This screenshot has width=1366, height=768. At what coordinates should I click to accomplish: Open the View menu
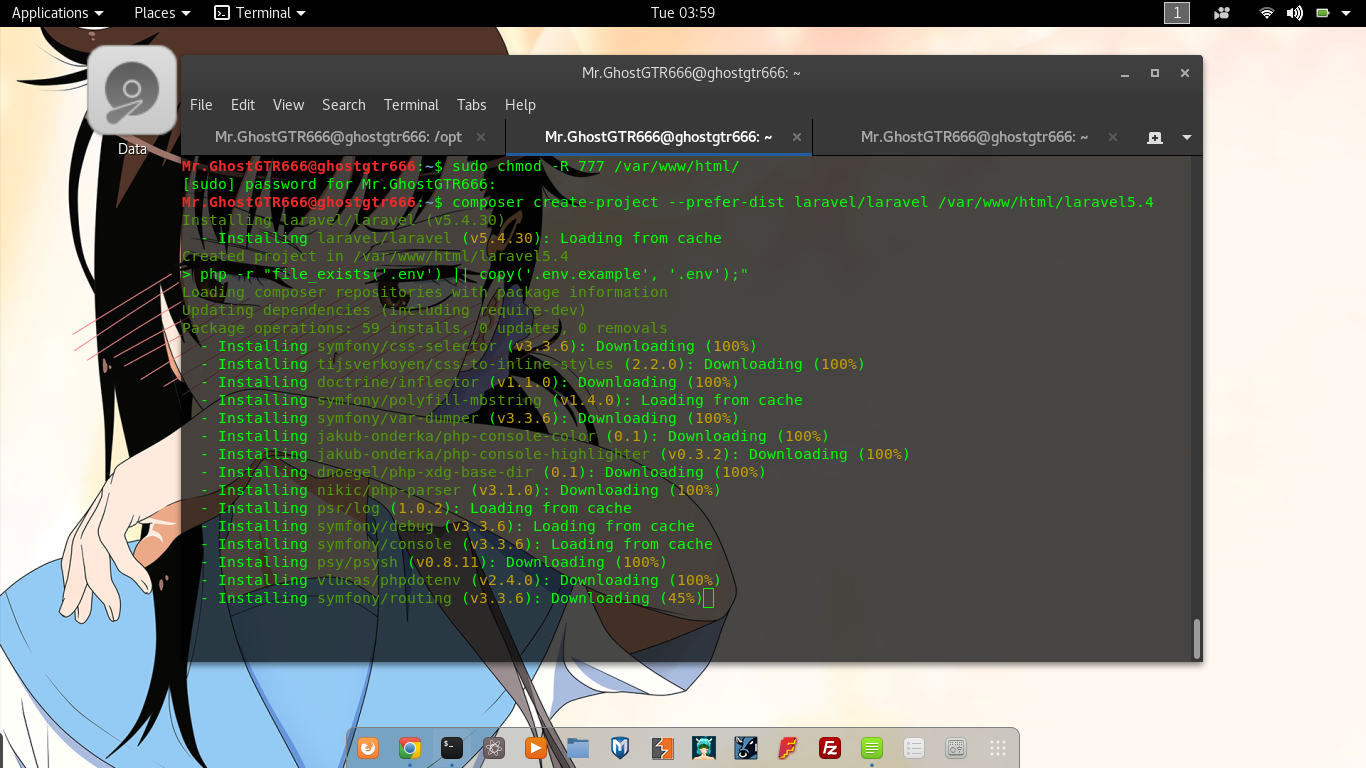288,105
